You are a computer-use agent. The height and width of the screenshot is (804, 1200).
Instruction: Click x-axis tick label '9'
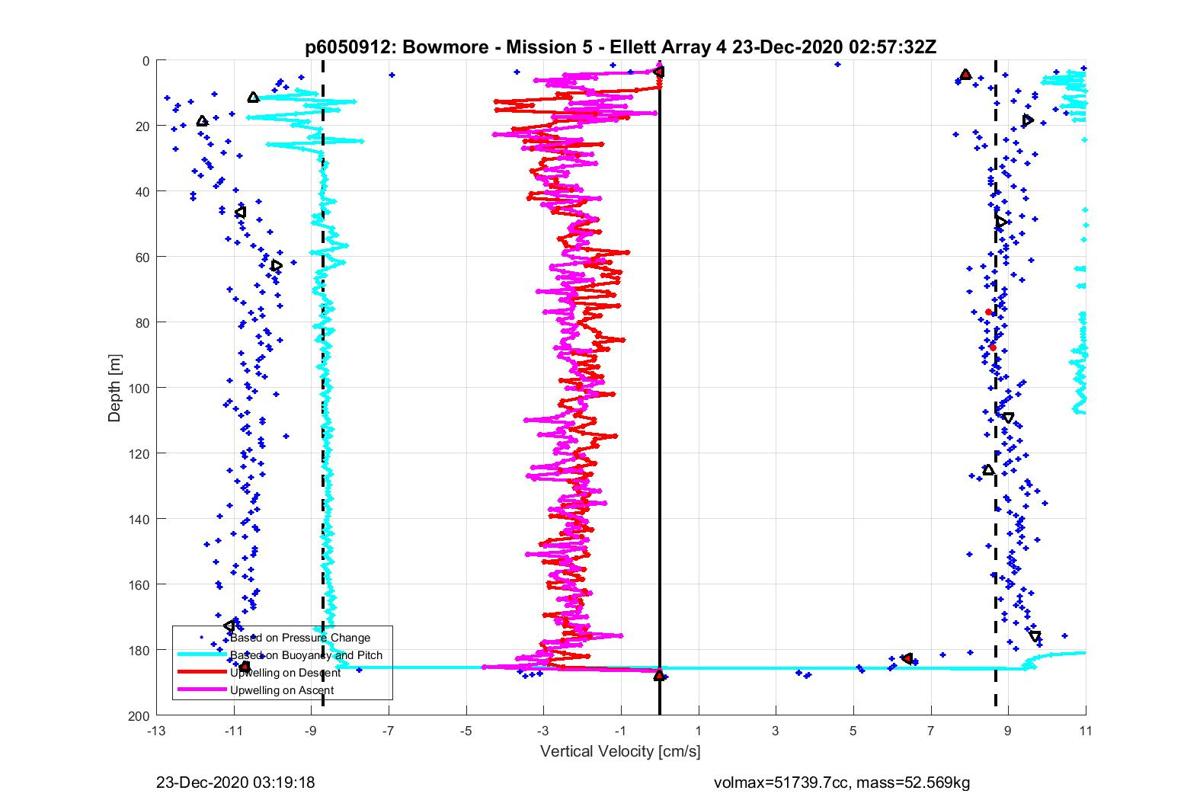point(1008,732)
